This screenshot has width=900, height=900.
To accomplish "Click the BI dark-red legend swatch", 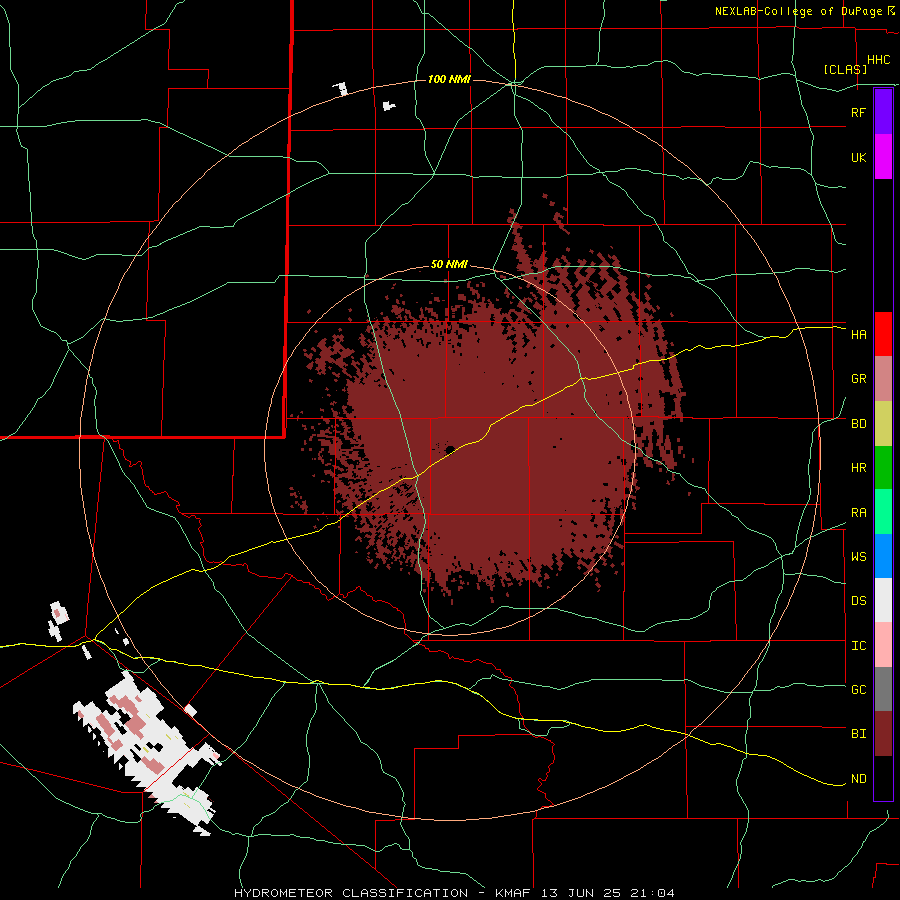I will 883,734.
